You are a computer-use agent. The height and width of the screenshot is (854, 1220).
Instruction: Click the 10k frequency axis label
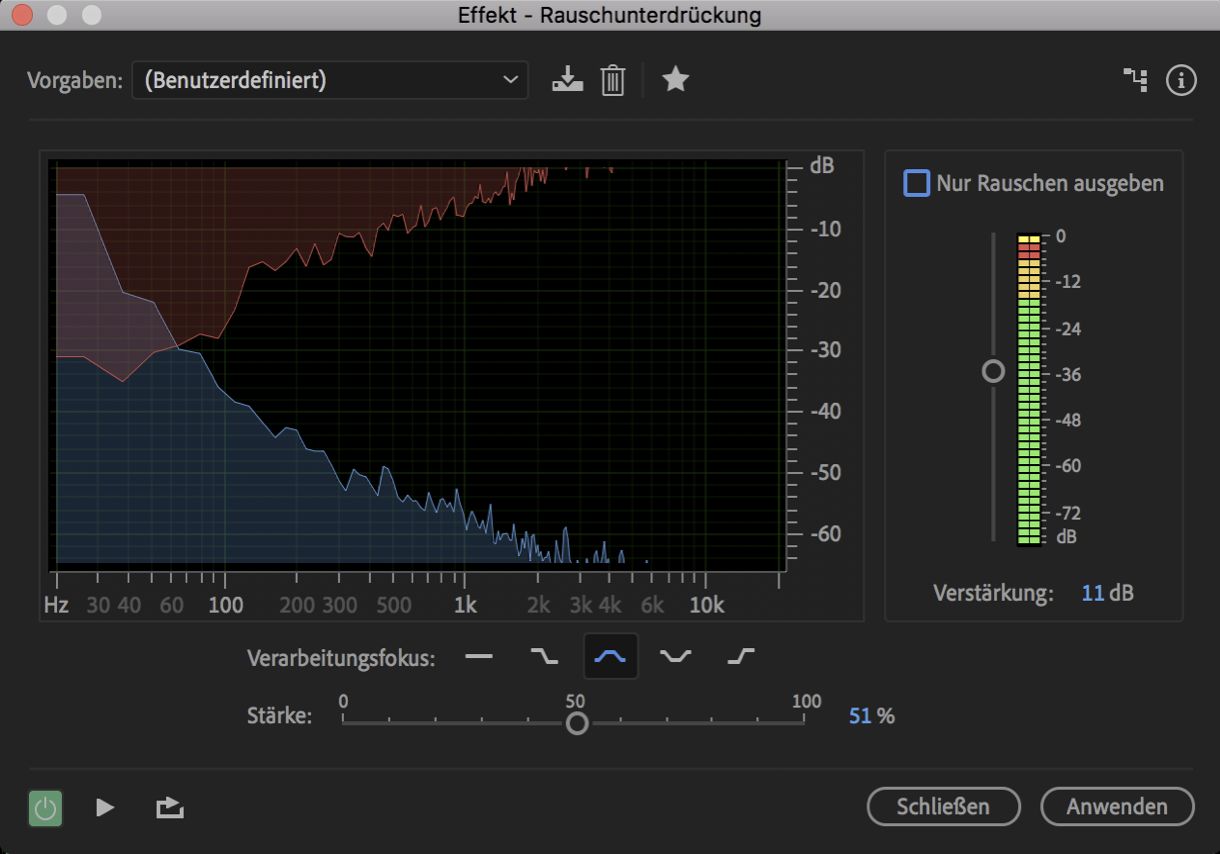pyautogui.click(x=706, y=605)
